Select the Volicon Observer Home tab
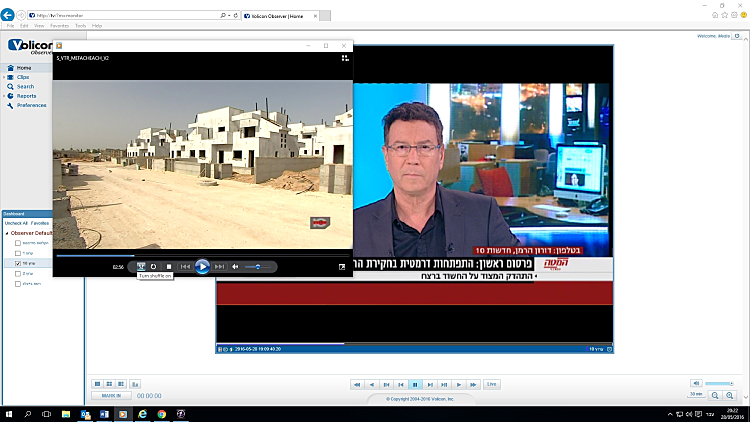The width and height of the screenshot is (750, 422). pyautogui.click(x=280, y=16)
